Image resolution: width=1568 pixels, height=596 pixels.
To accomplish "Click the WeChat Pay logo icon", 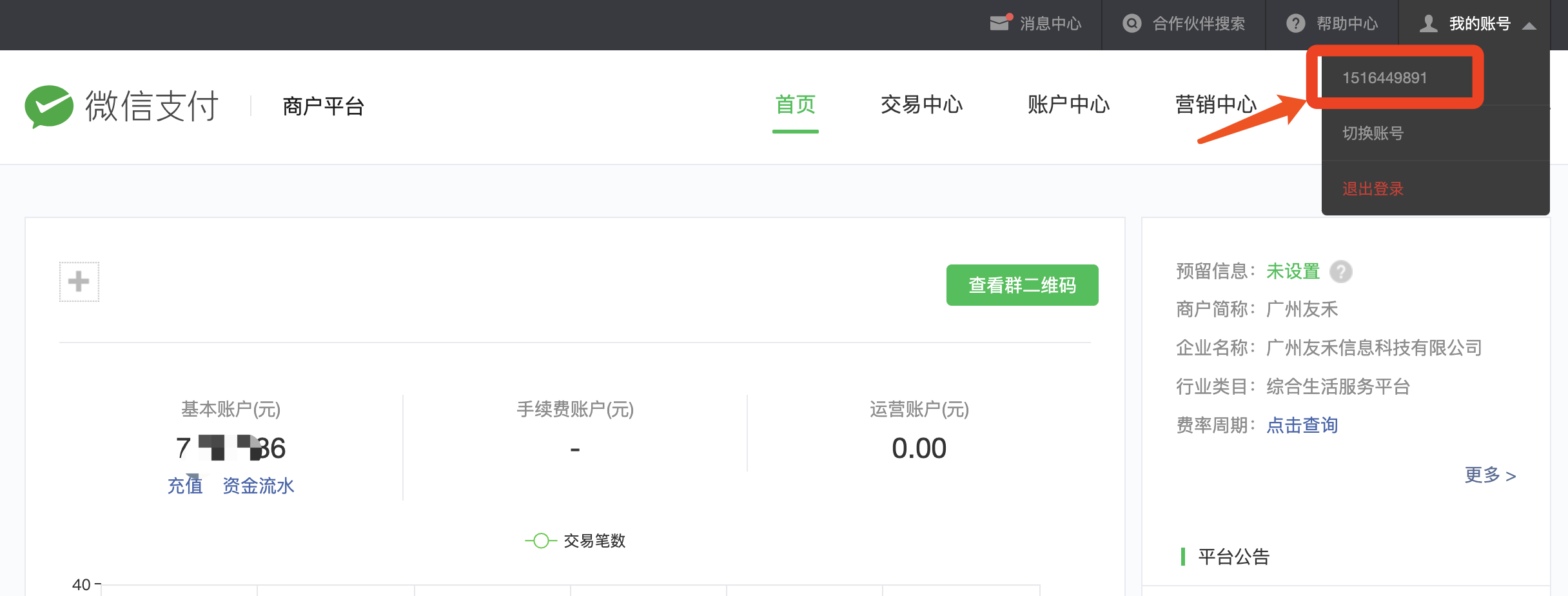I will point(49,106).
